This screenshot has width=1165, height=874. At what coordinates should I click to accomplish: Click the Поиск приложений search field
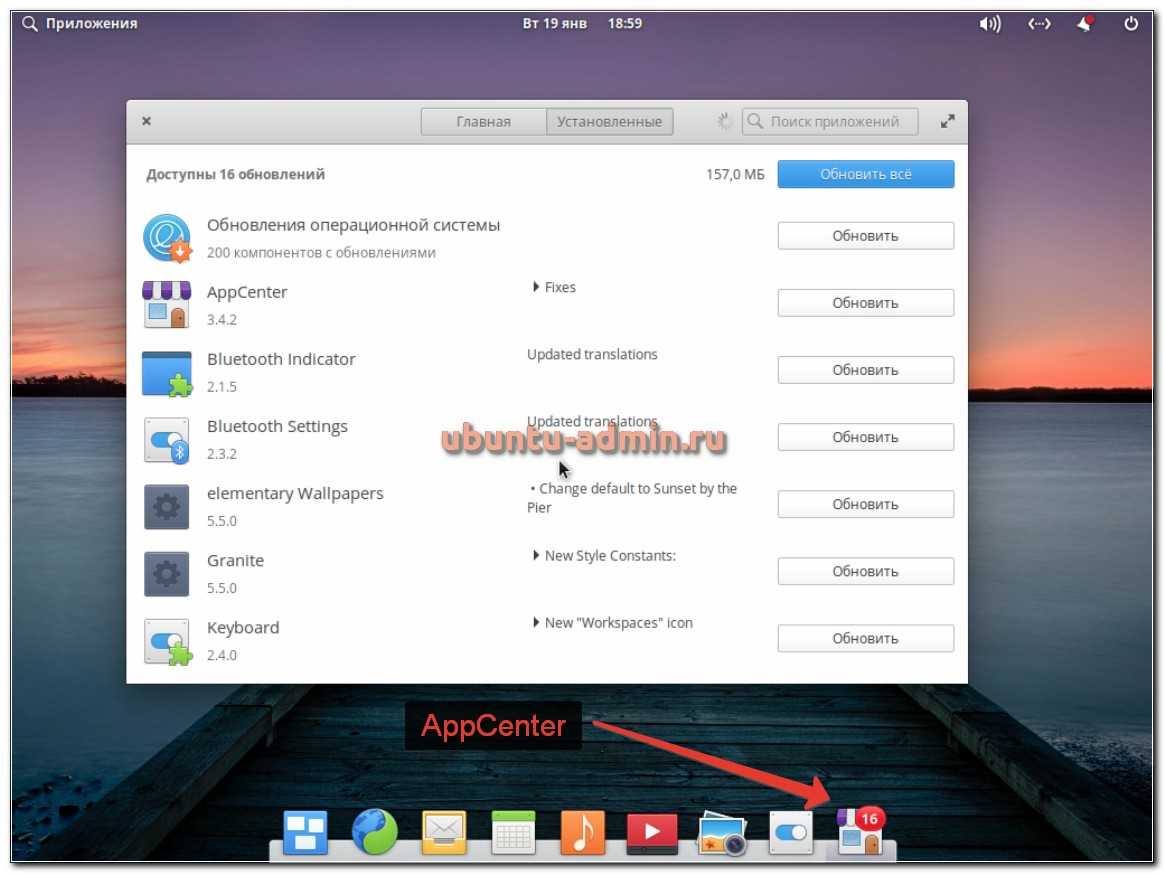point(835,122)
